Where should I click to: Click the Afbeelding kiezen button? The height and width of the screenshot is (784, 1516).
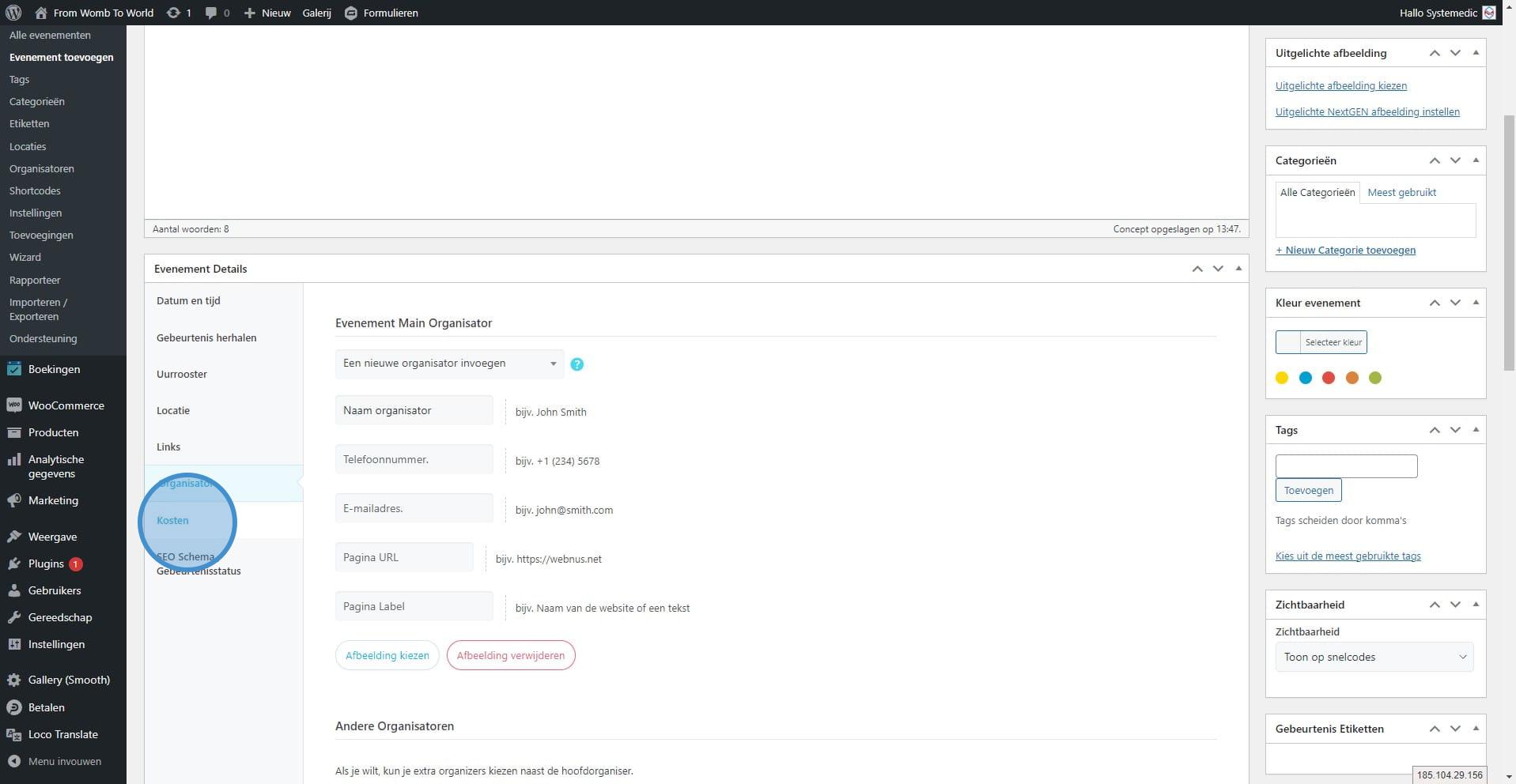point(387,655)
